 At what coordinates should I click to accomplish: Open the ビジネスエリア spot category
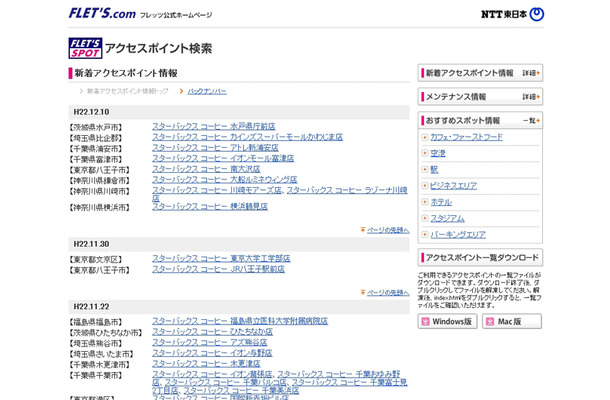point(453,186)
